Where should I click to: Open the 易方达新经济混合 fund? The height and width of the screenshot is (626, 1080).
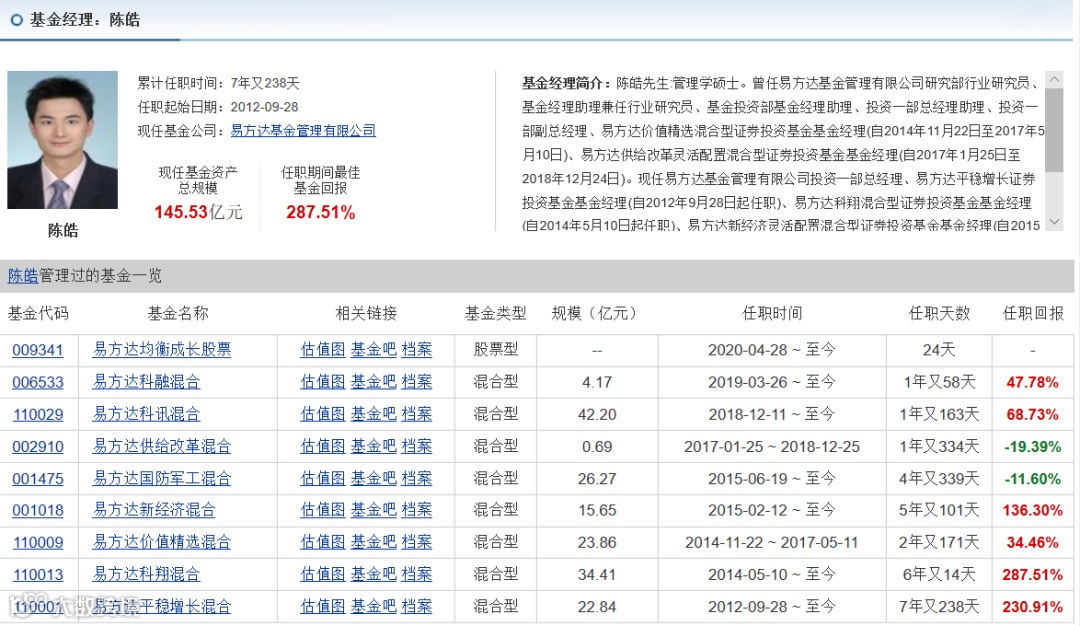[154, 510]
